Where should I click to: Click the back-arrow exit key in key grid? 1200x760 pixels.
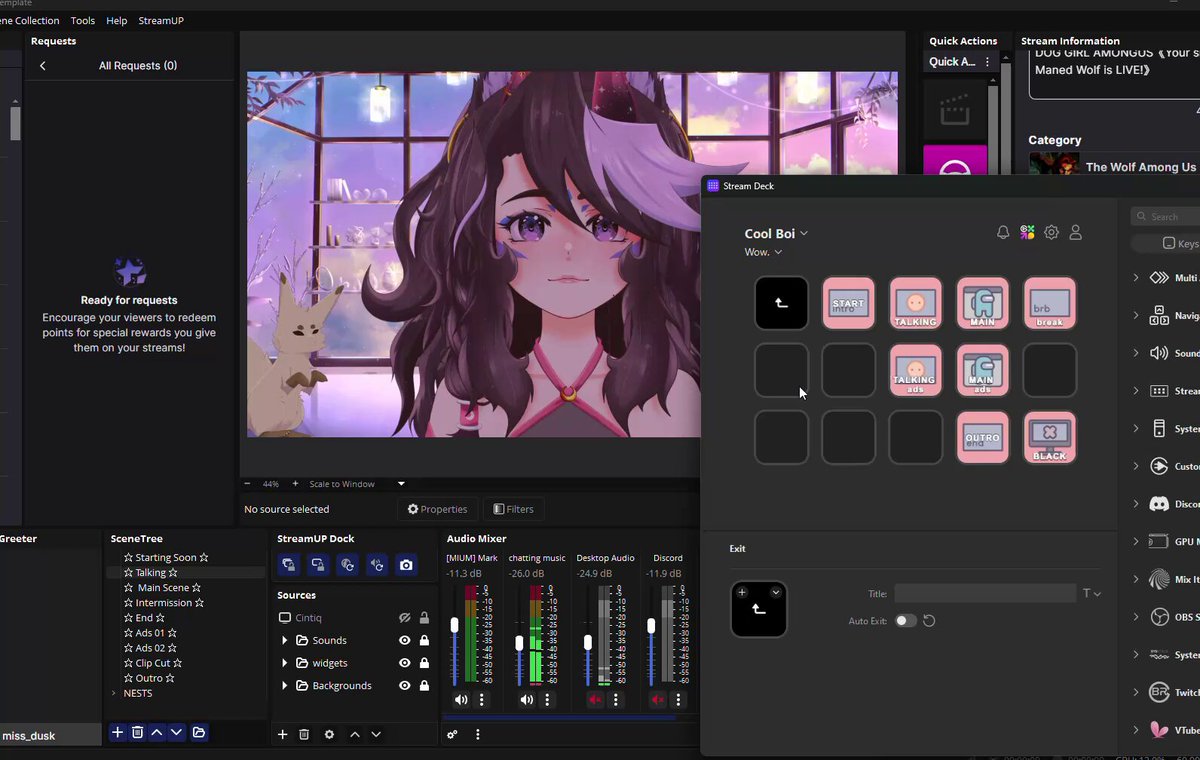pos(781,303)
